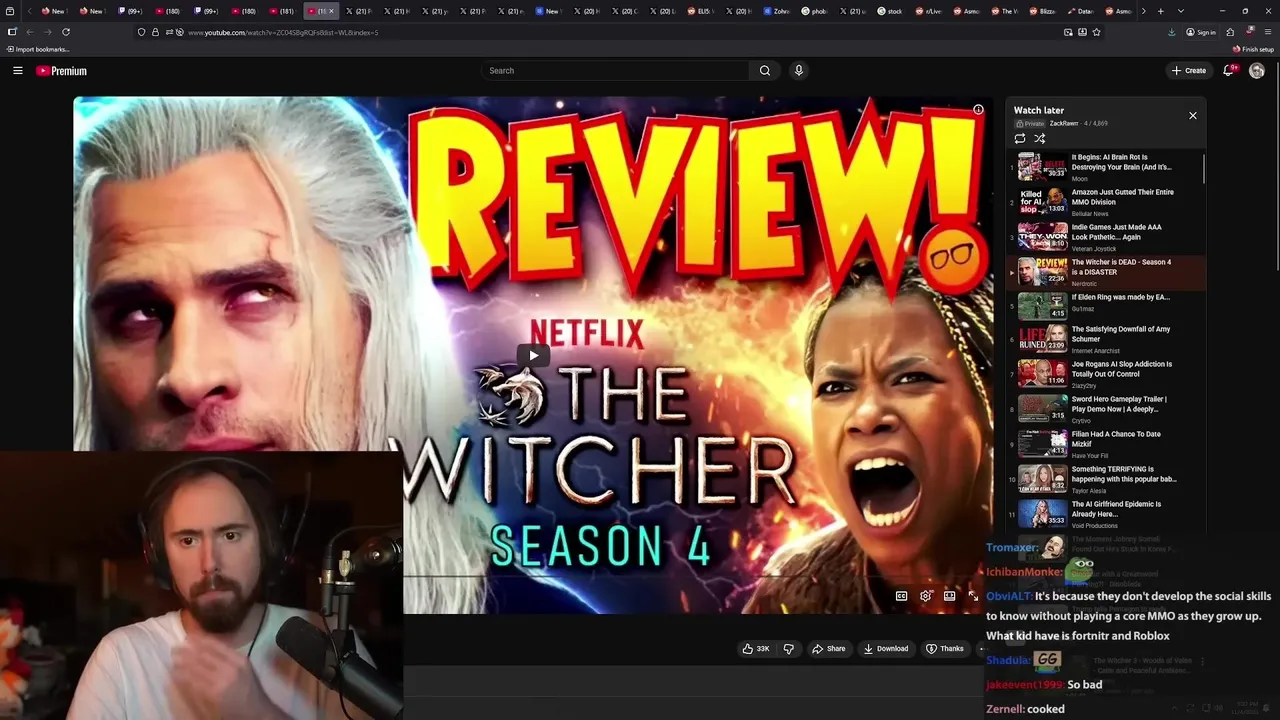Open the Import bookmarks shortcut
Image resolution: width=1280 pixels, height=720 pixels.
click(x=38, y=49)
